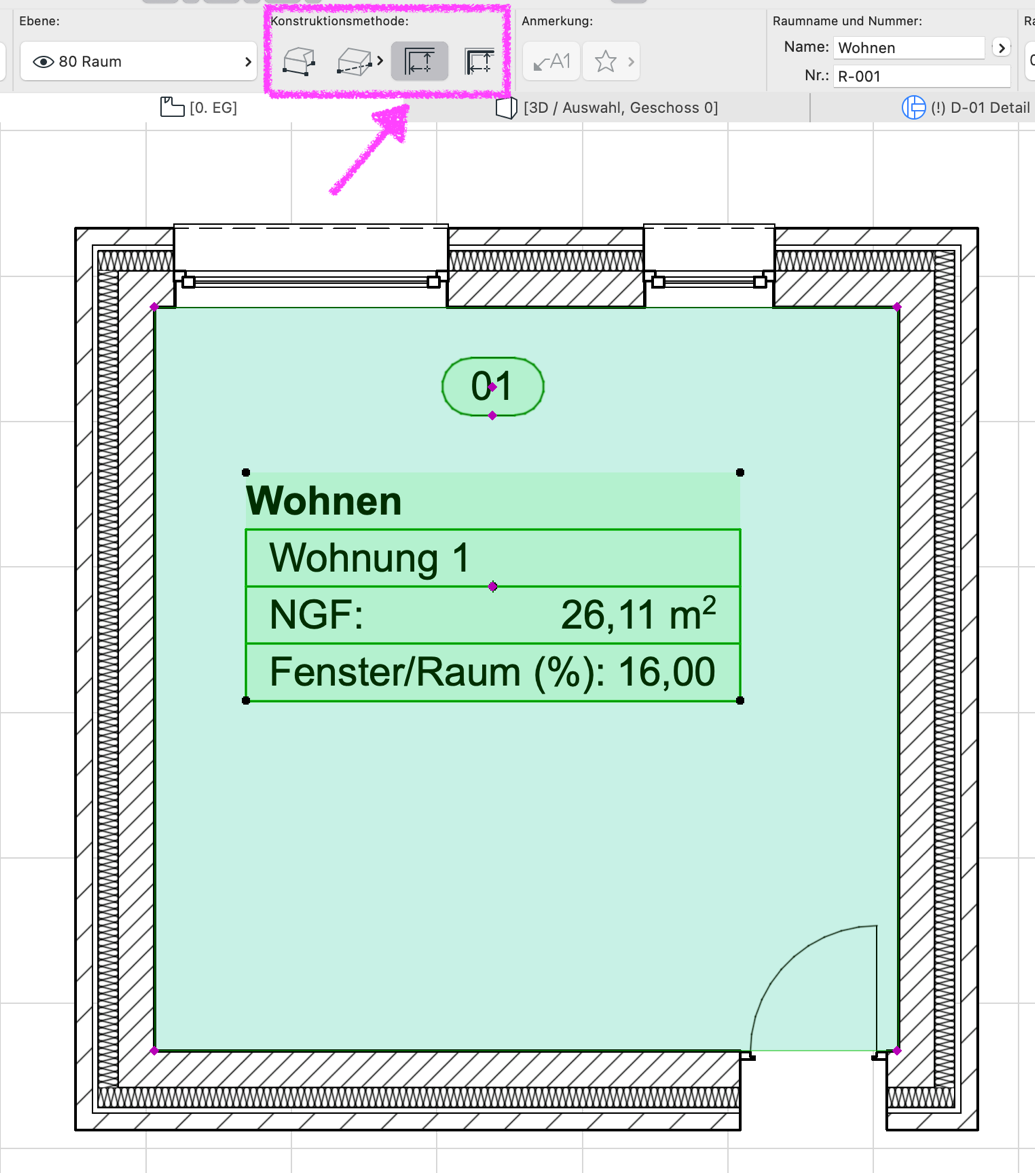This screenshot has width=1035, height=1173.
Task: Click the door swing symbol in plan
Action: (x=814, y=989)
